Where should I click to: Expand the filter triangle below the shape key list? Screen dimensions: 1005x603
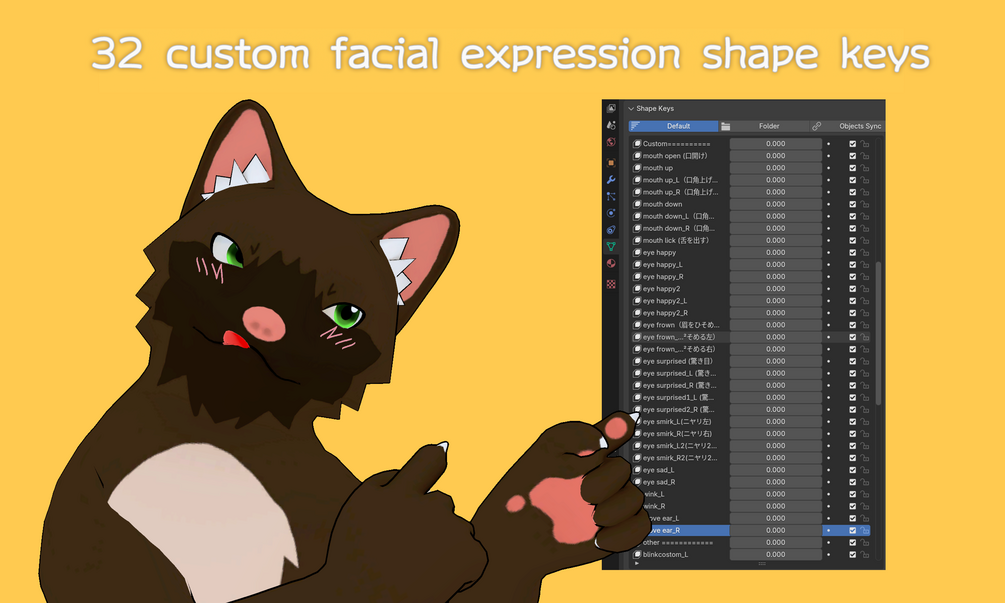636,564
